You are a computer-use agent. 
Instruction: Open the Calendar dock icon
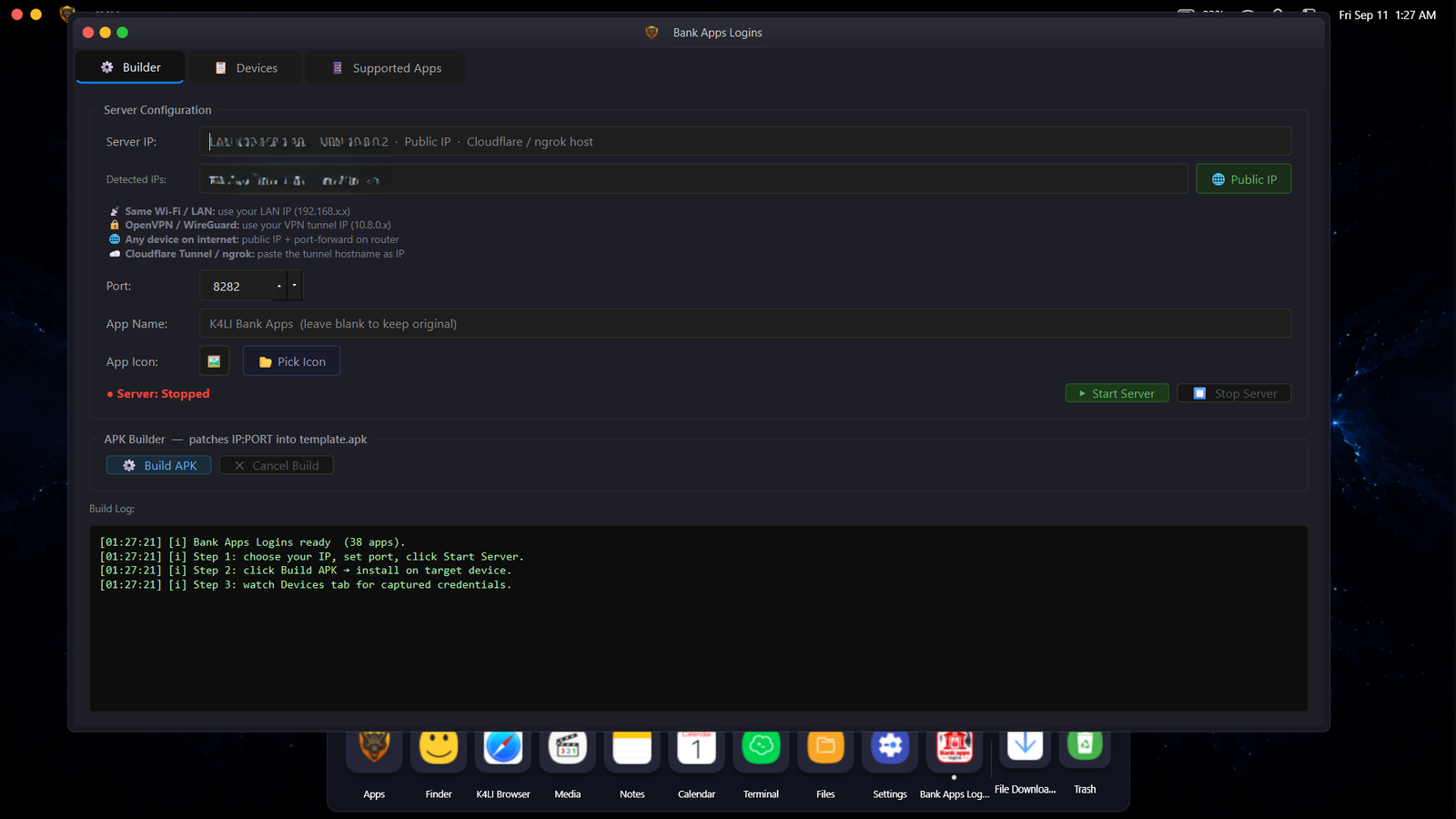(x=697, y=749)
